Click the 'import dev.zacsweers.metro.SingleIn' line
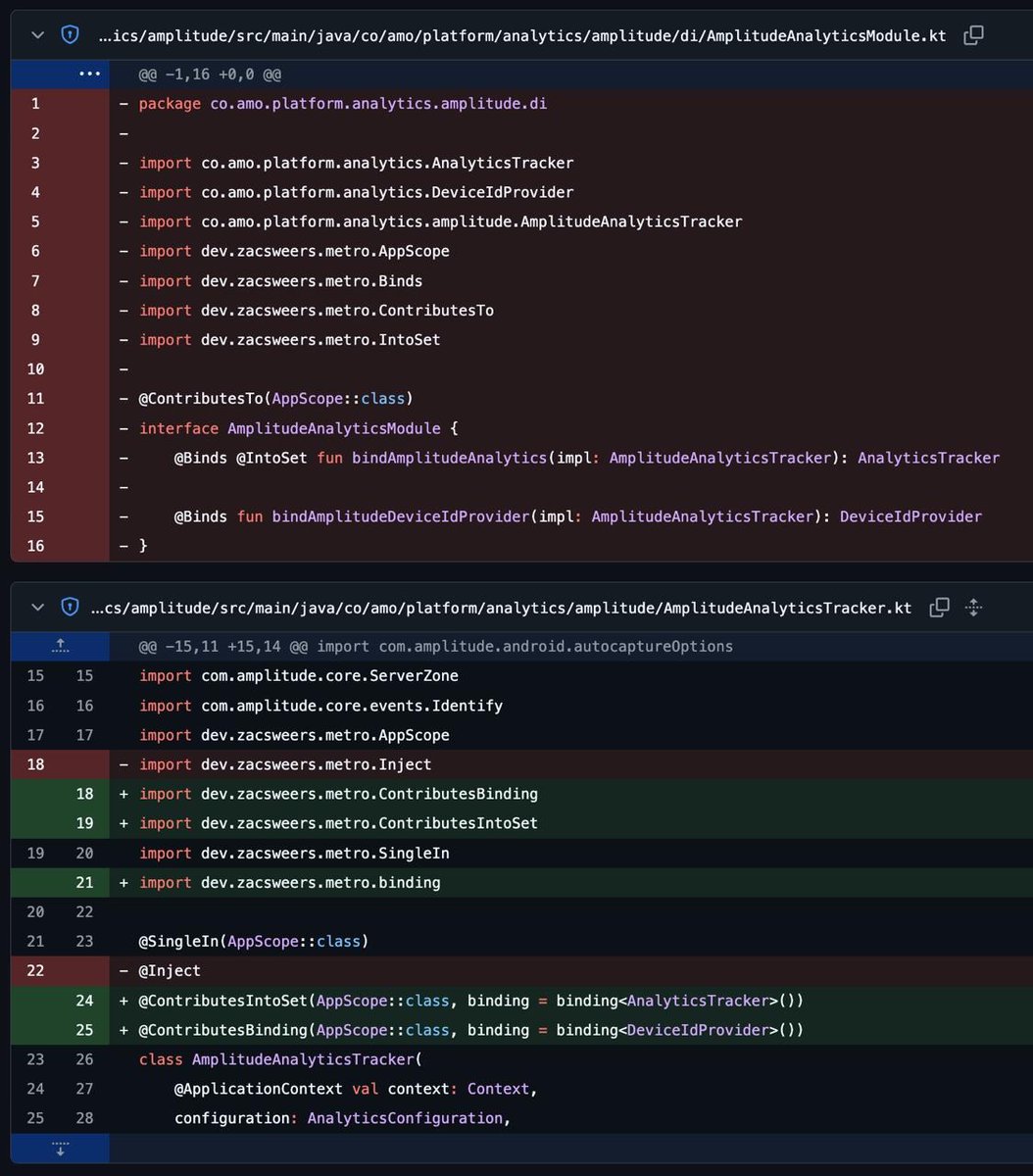The image size is (1033, 1176). click(294, 853)
